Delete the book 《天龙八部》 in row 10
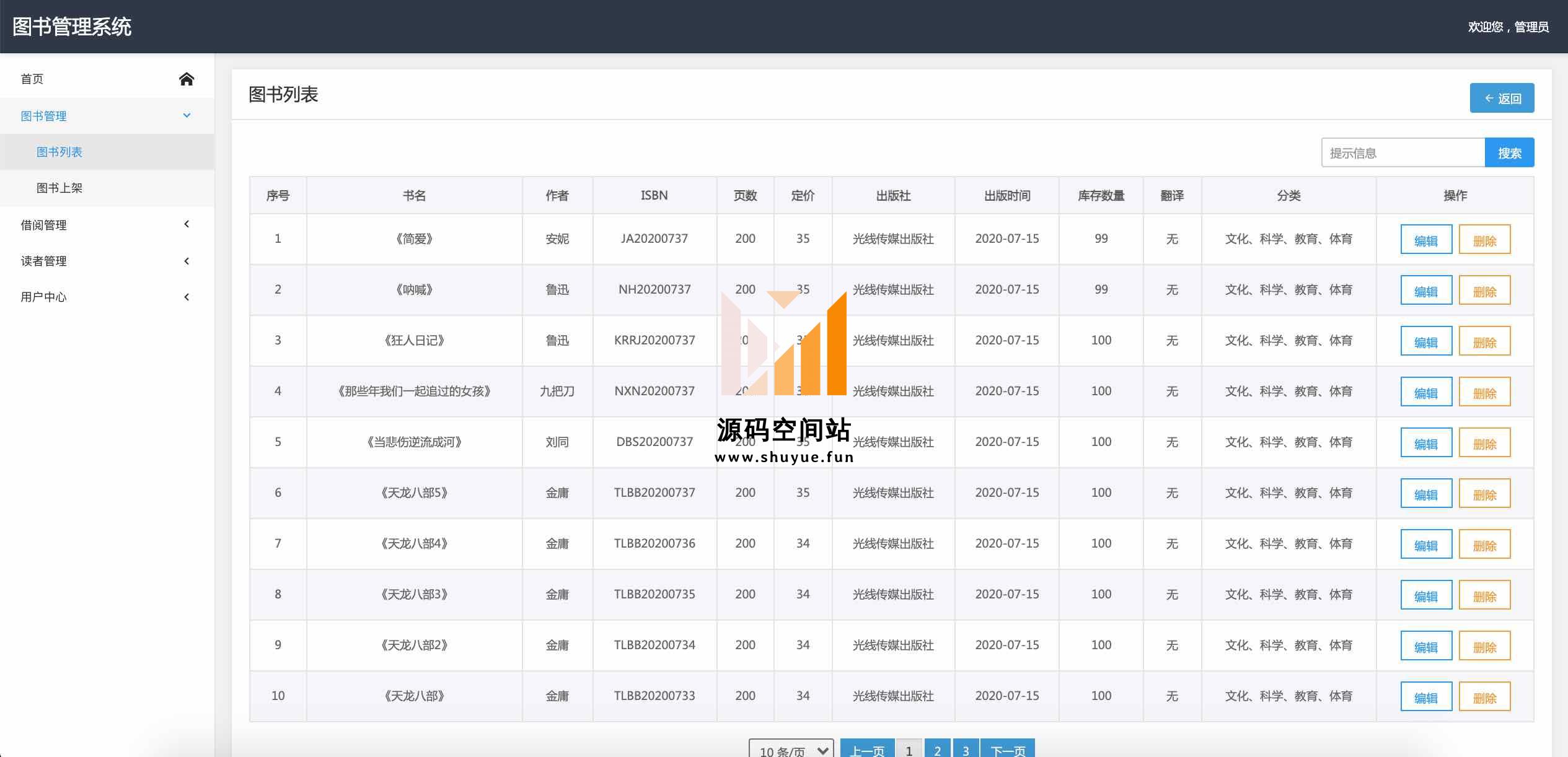 1484,696
